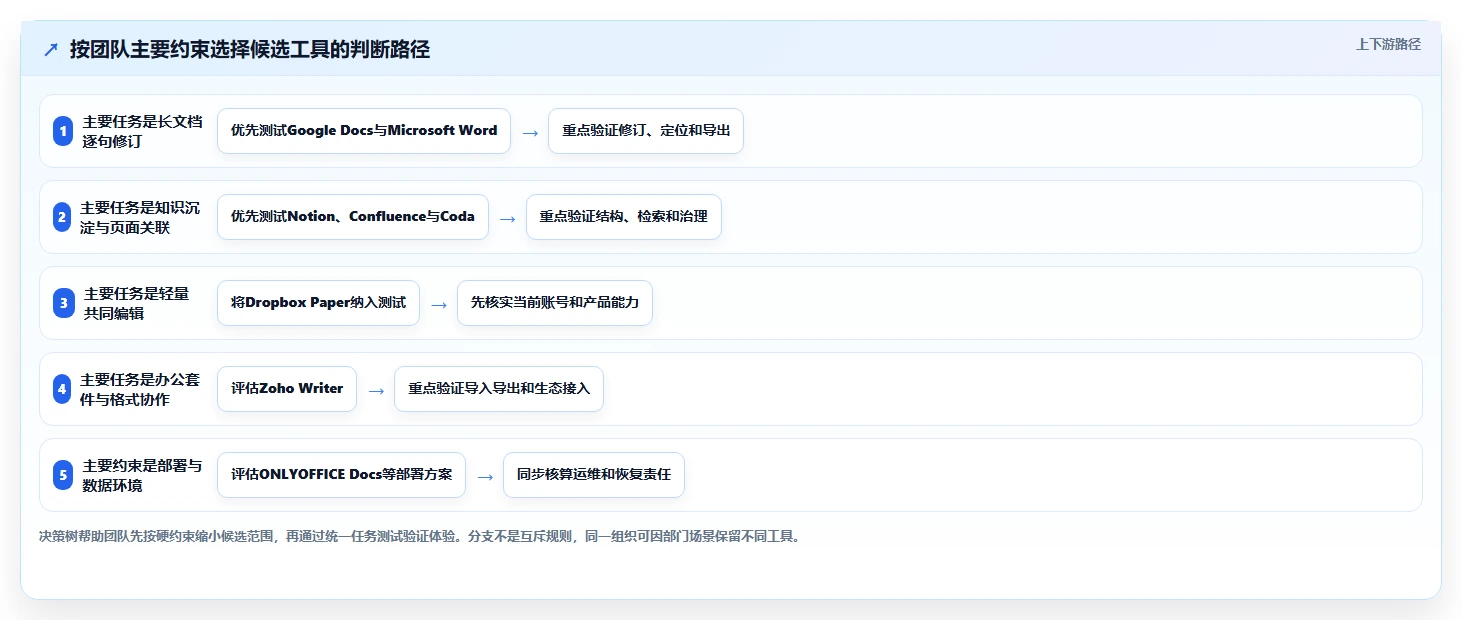Select step number 4 badge
The height and width of the screenshot is (620, 1462).
tap(63, 389)
